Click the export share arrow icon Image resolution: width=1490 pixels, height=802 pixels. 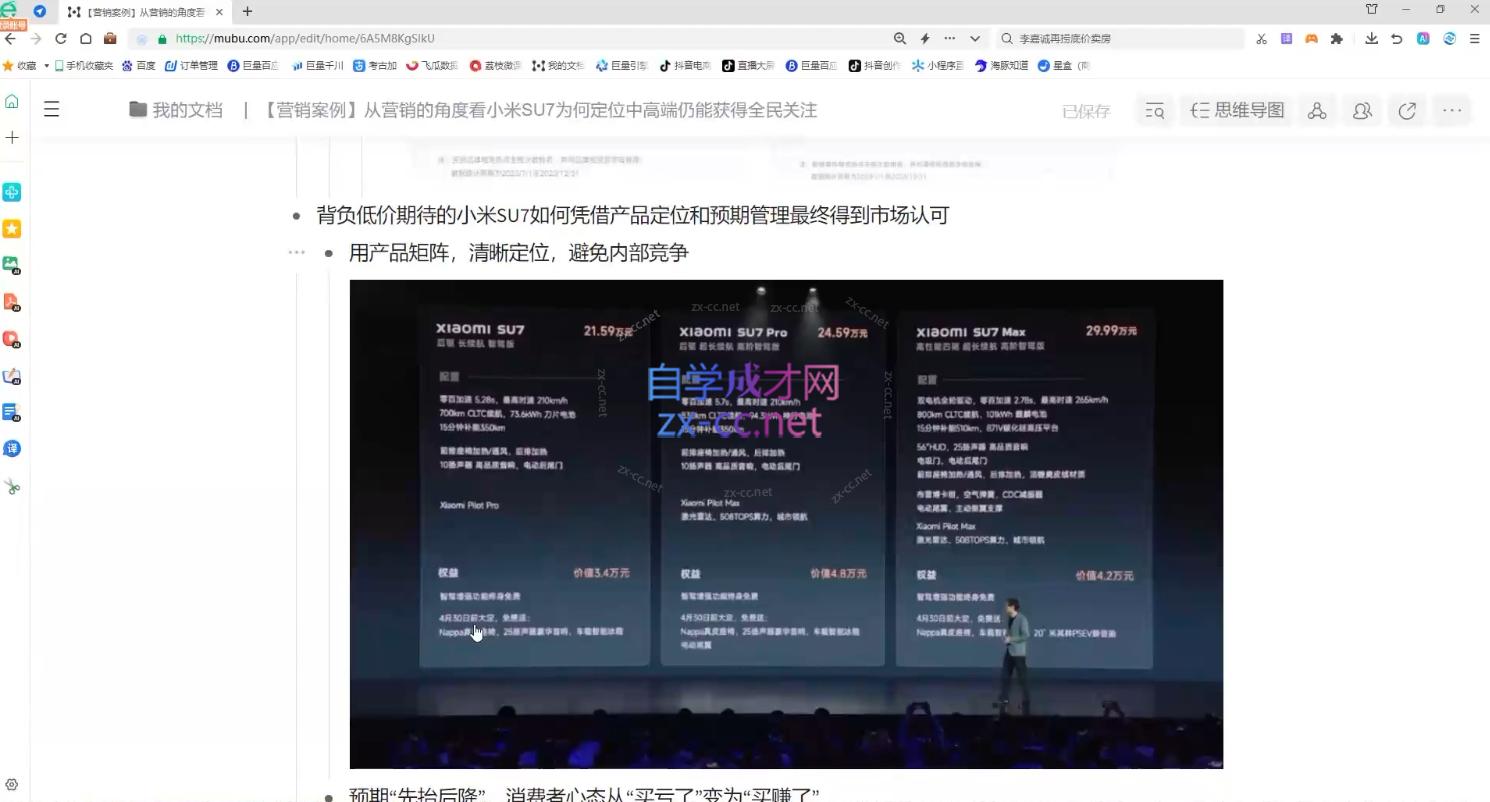1407,110
